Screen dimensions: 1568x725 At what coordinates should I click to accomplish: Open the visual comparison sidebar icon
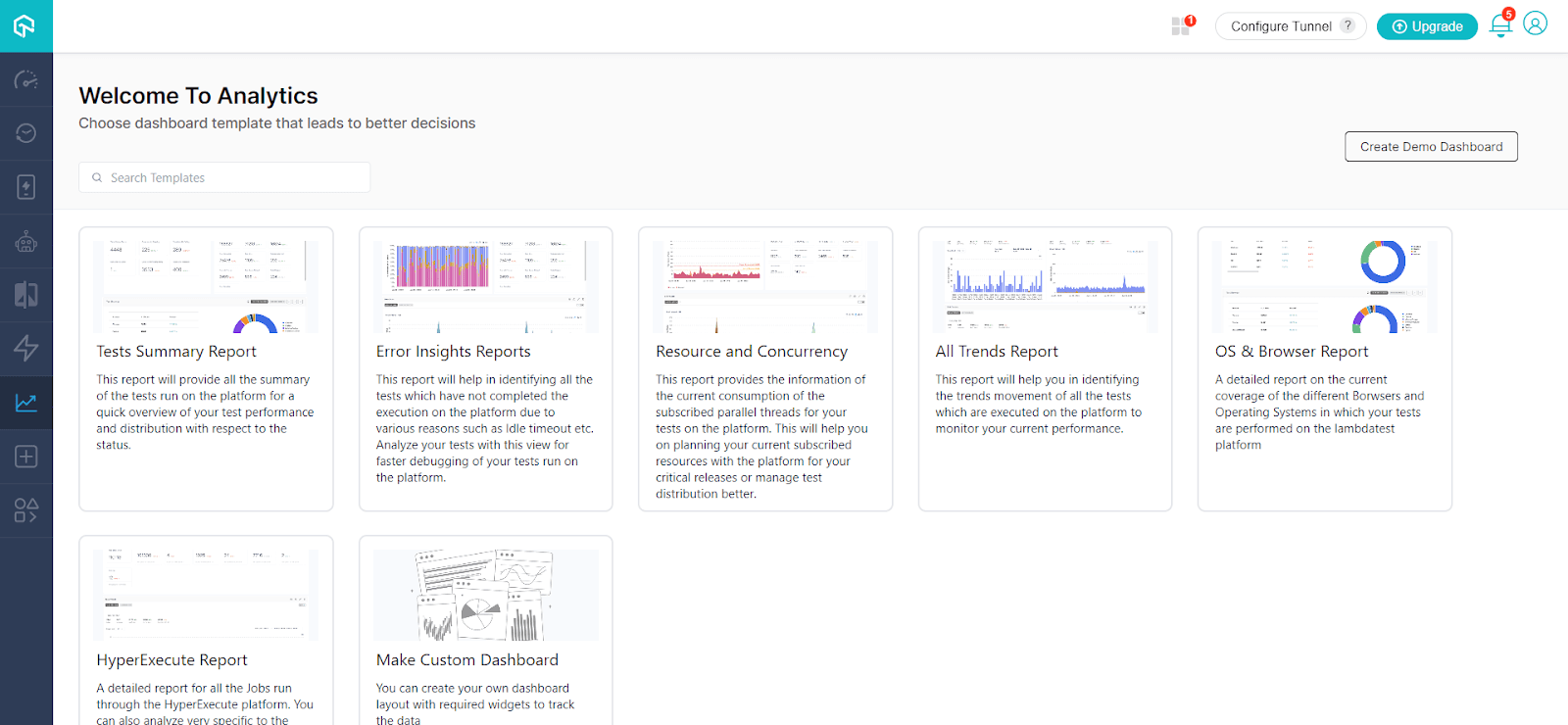(25, 295)
